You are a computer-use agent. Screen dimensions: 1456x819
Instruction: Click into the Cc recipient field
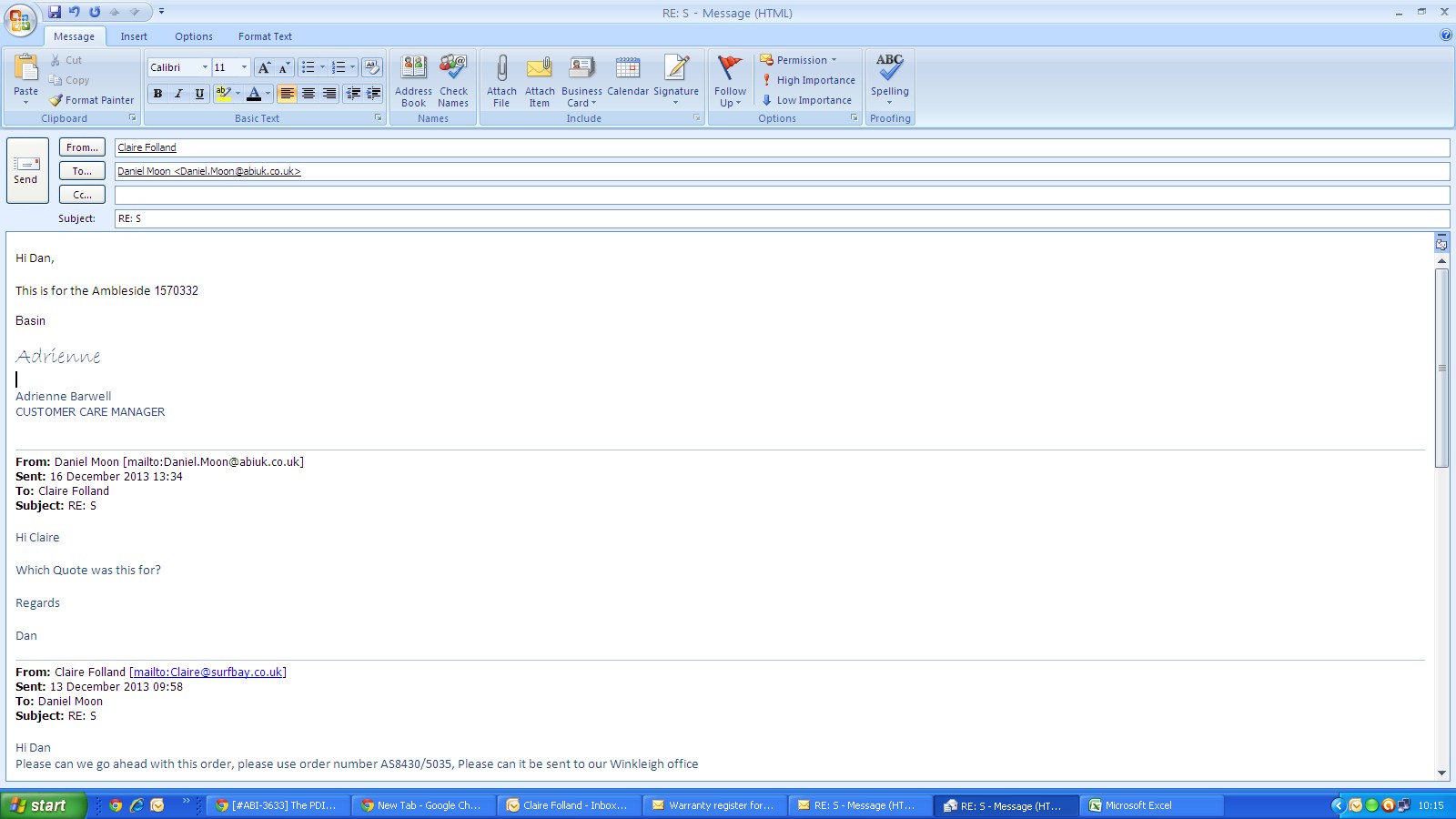point(781,195)
